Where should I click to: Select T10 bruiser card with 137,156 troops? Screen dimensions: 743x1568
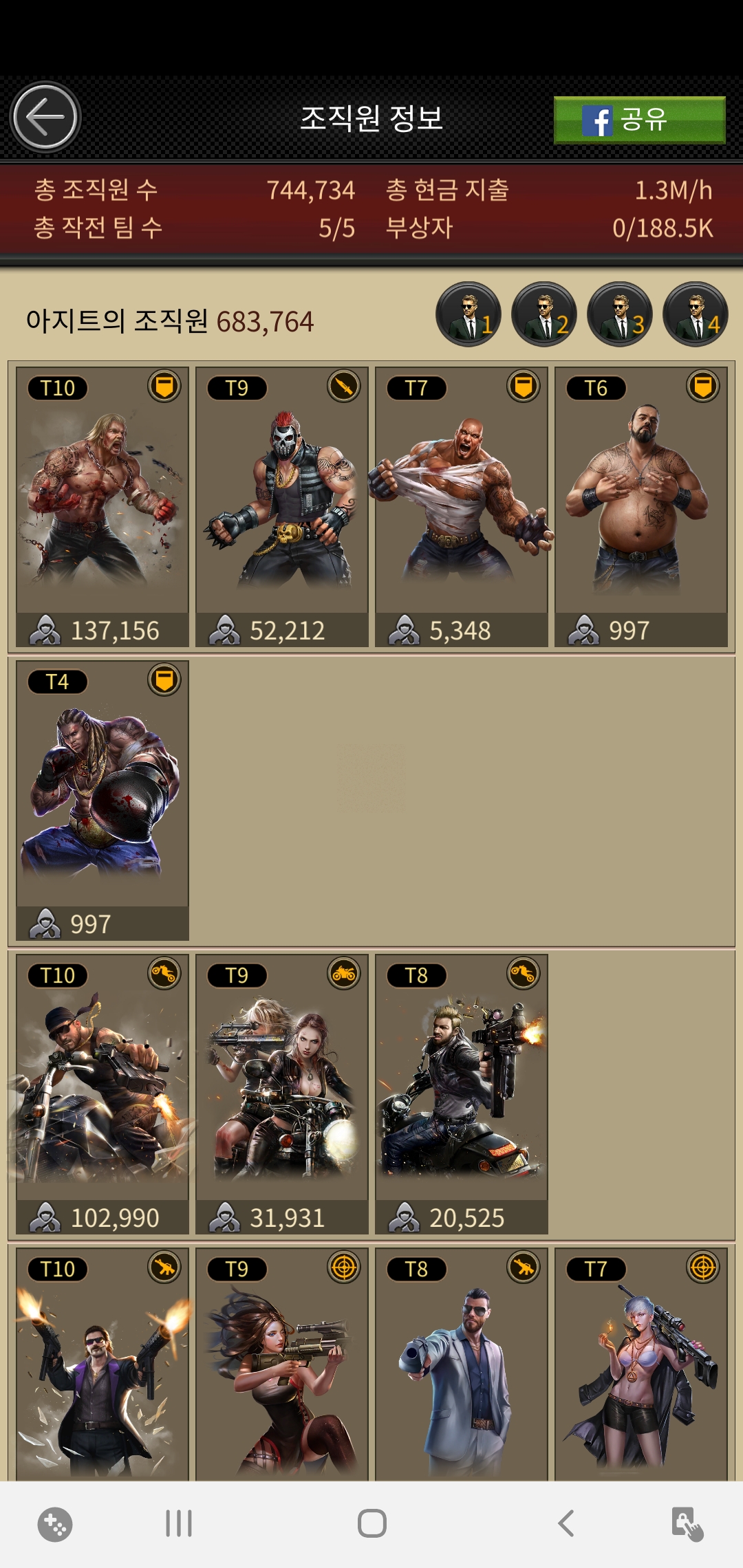(103, 507)
